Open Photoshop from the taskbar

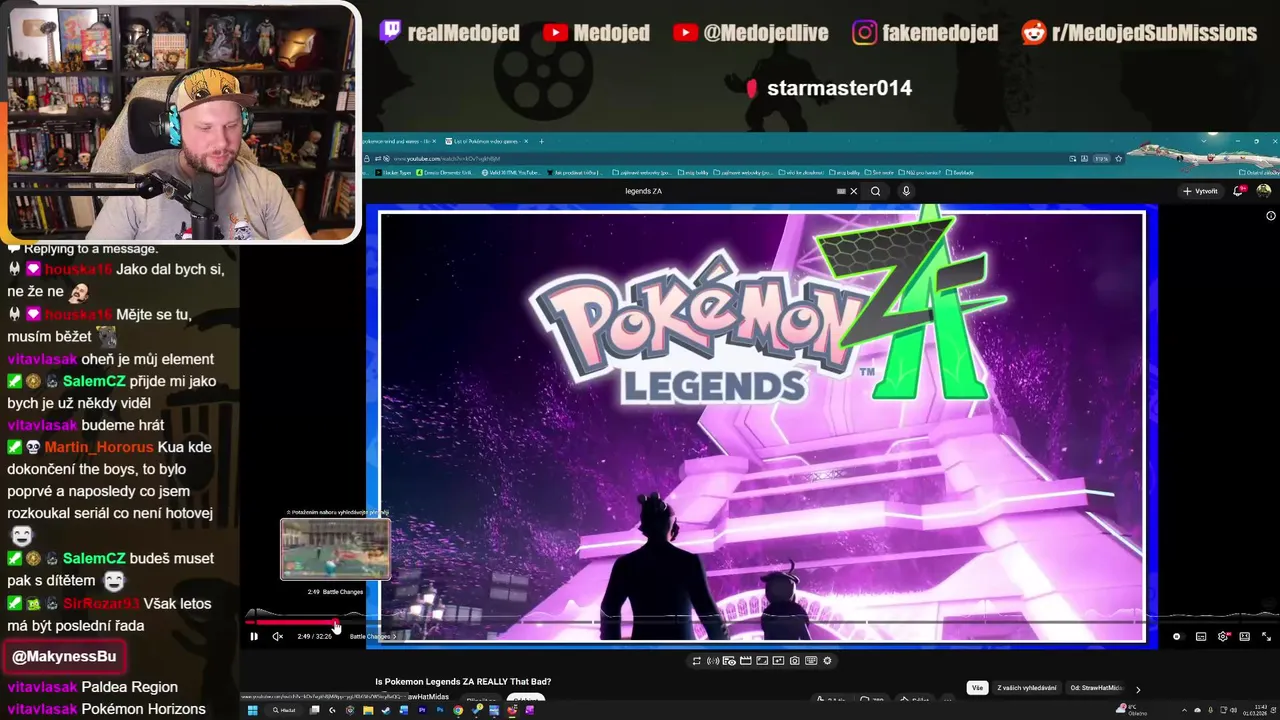click(x=440, y=710)
